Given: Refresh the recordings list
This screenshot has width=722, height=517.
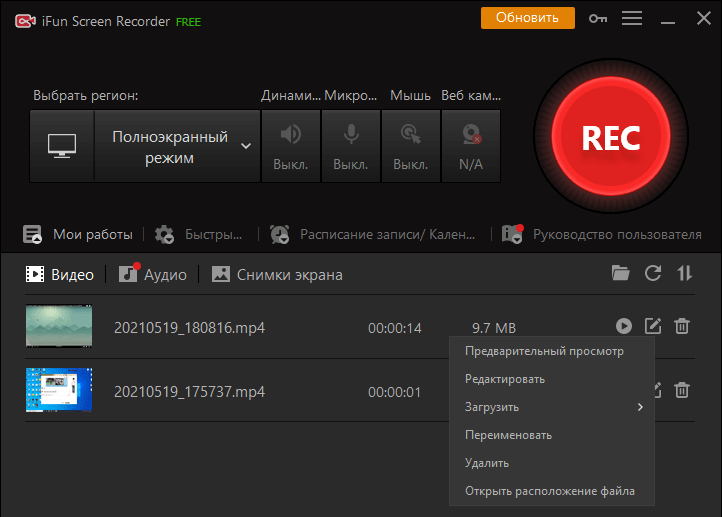Looking at the screenshot, I should tap(653, 273).
